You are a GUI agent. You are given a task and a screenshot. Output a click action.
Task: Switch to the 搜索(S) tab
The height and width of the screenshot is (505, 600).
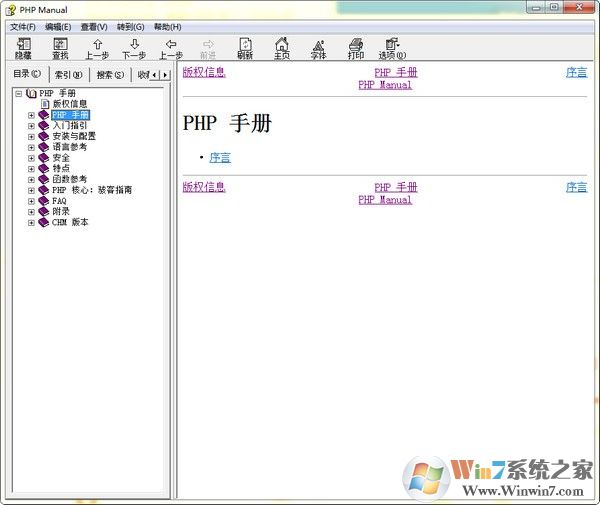(x=110, y=75)
